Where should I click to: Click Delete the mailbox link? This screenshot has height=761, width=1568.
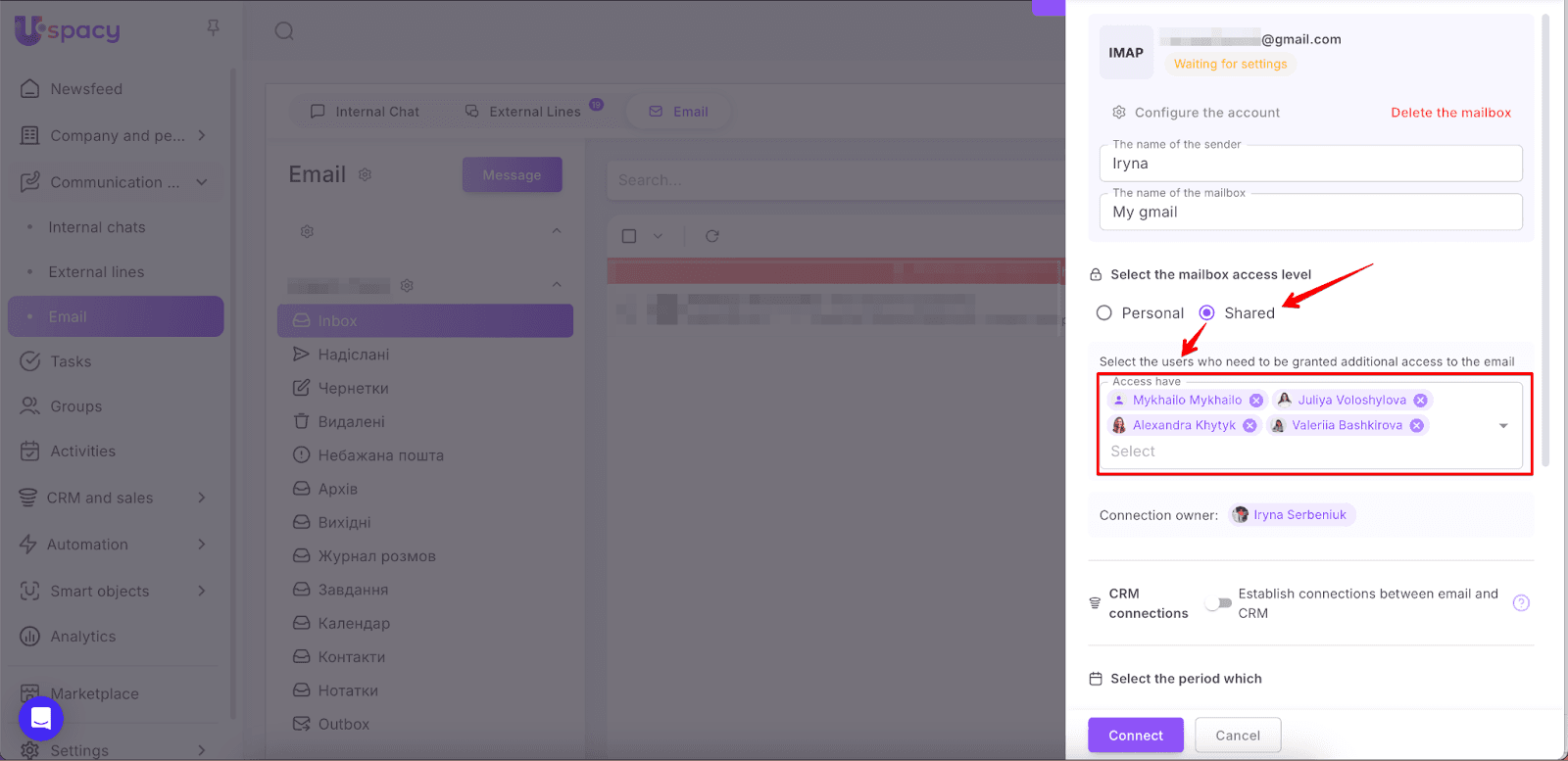(1450, 113)
